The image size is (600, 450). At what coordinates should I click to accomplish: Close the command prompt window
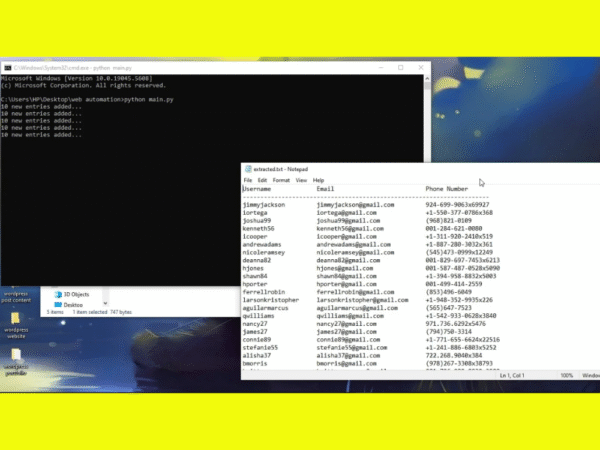click(421, 67)
